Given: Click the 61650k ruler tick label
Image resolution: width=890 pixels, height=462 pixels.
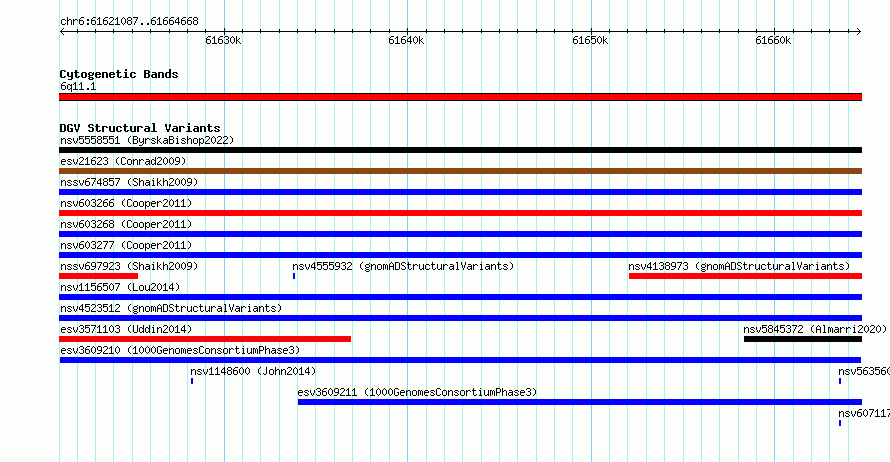Looking at the screenshot, I should pyautogui.click(x=590, y=40).
